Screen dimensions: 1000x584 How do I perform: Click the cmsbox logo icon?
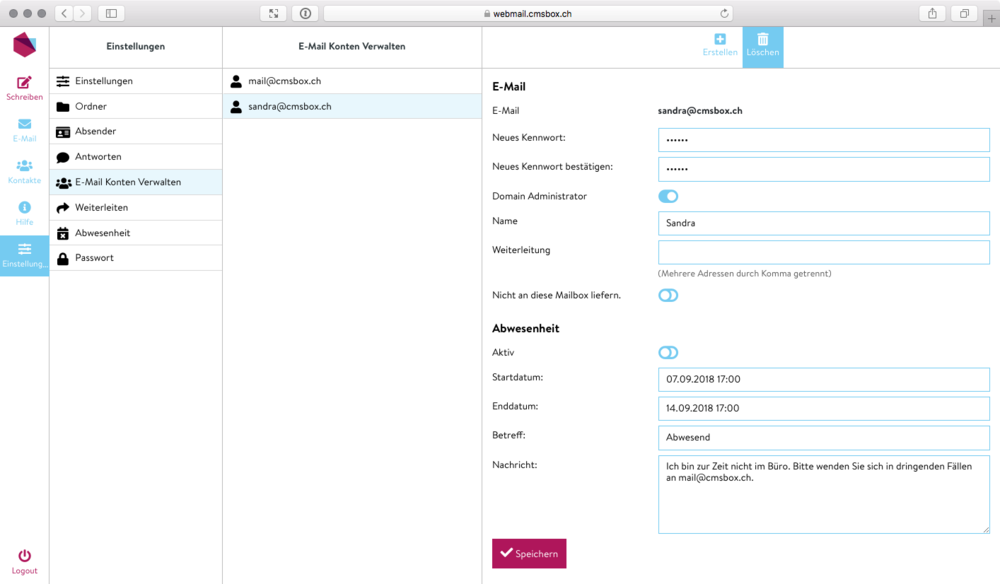coord(24,45)
